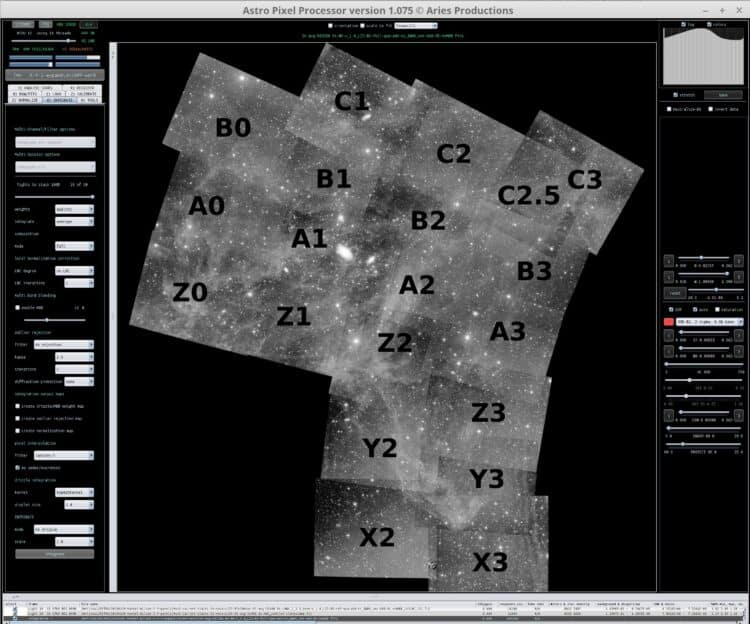Click the working directory button above the tabs

pyautogui.click(x=55, y=75)
